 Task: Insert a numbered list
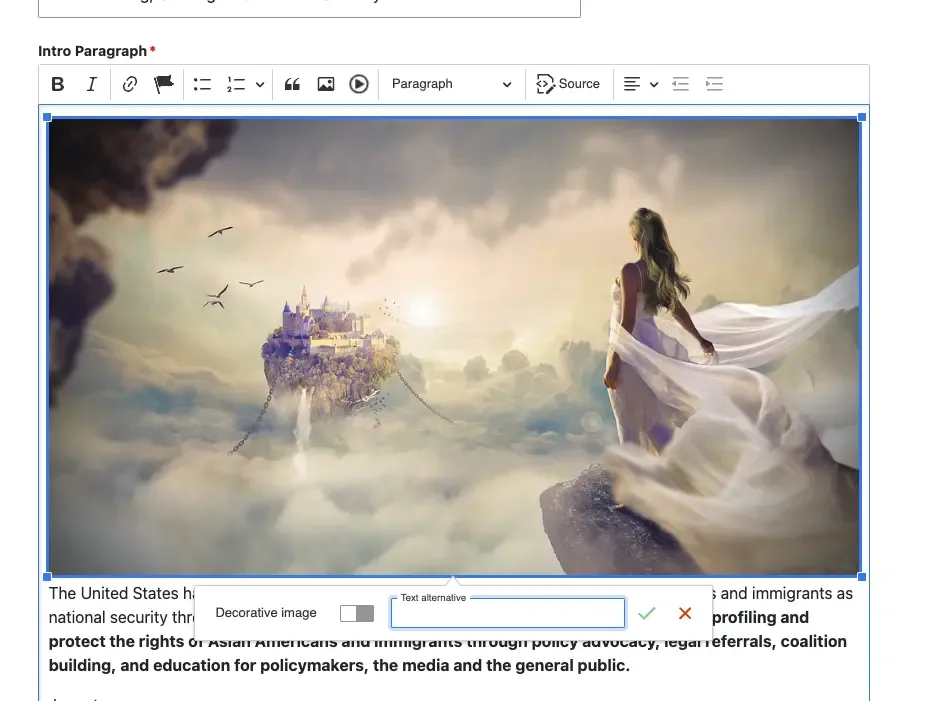click(x=236, y=84)
